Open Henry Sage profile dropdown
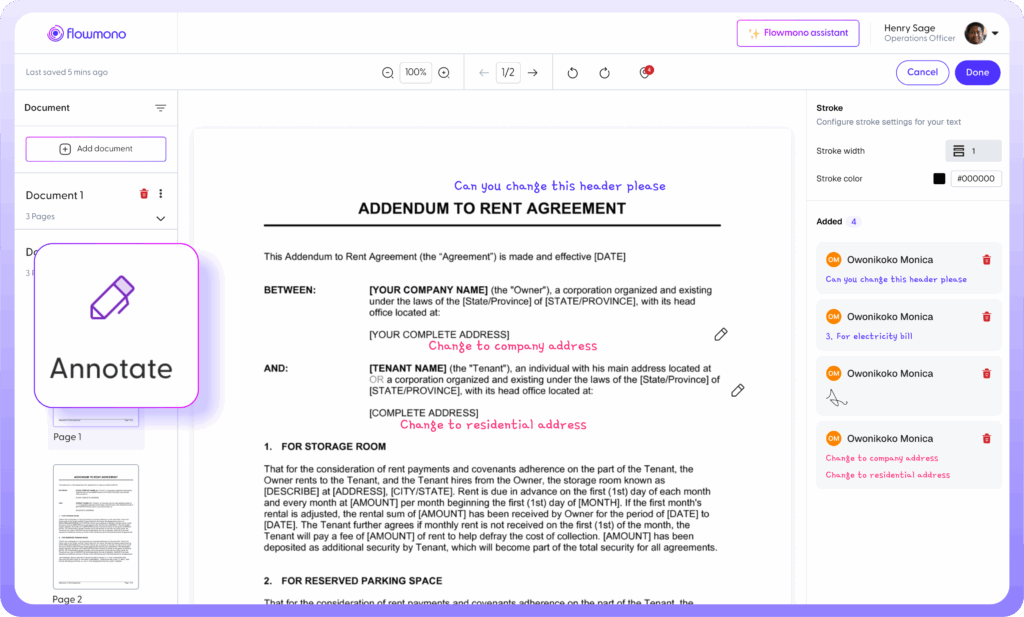Viewport: 1024px width, 617px height. coord(995,33)
